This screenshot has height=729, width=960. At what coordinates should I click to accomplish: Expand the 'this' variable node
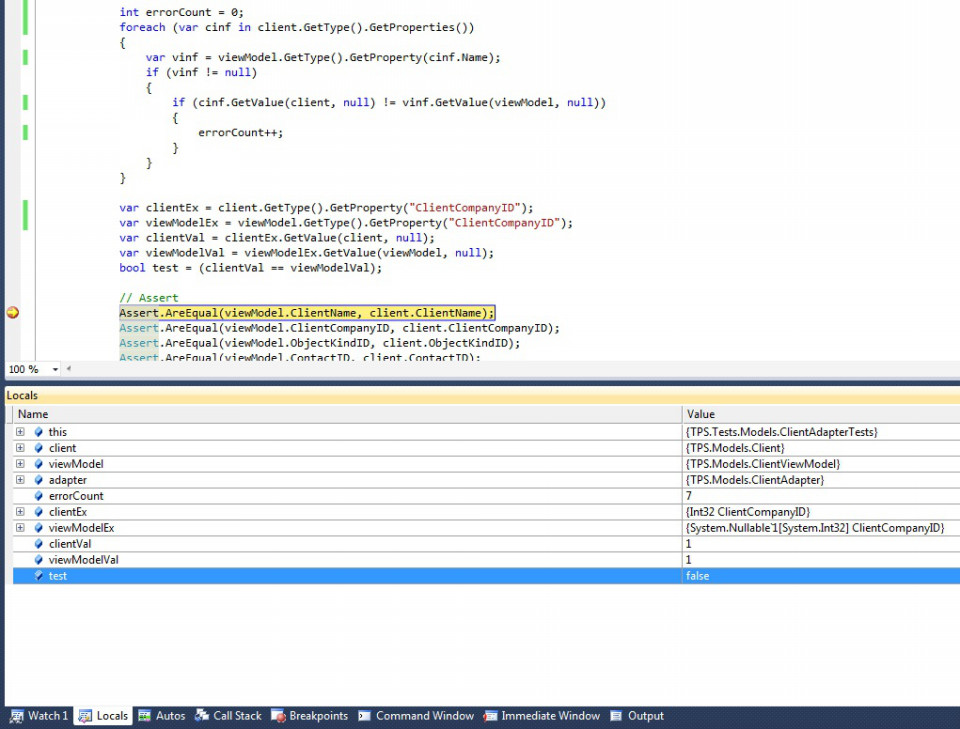click(x=20, y=432)
